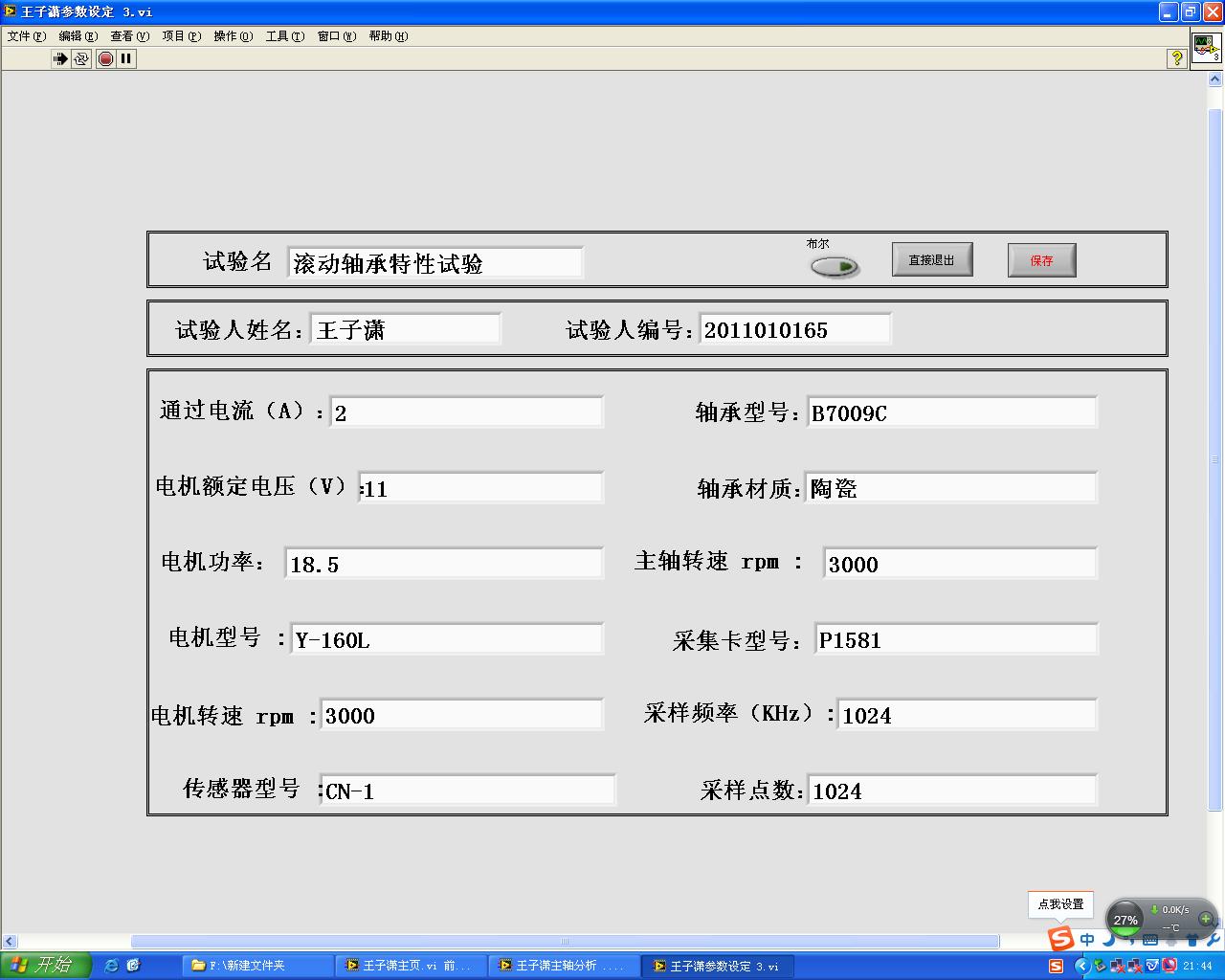Click the LabVIEW icon in title bar
The width and height of the screenshot is (1225, 980).
[x=11, y=11]
